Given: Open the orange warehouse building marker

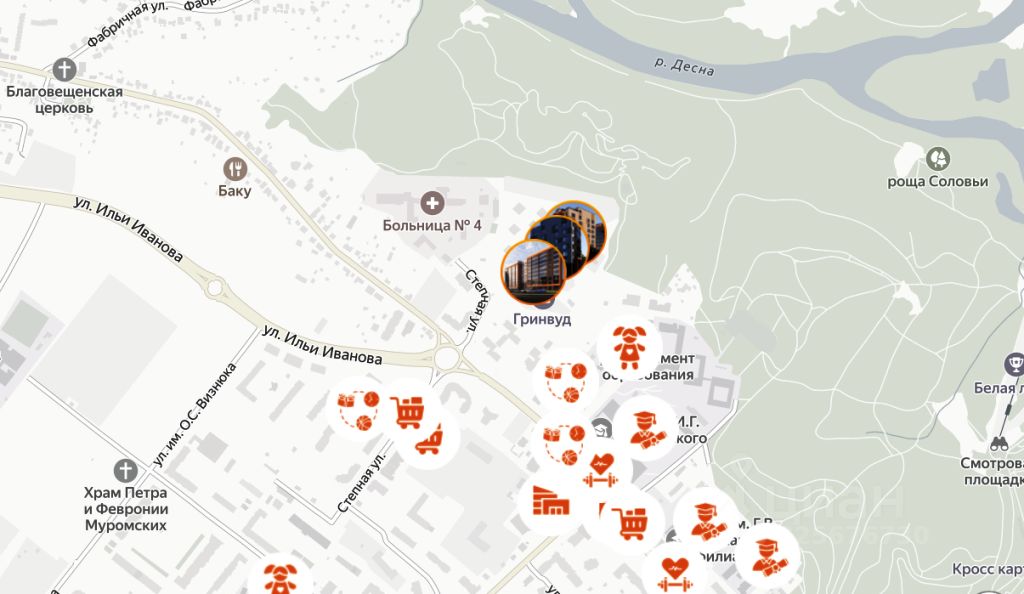Looking at the screenshot, I should coord(551,502).
